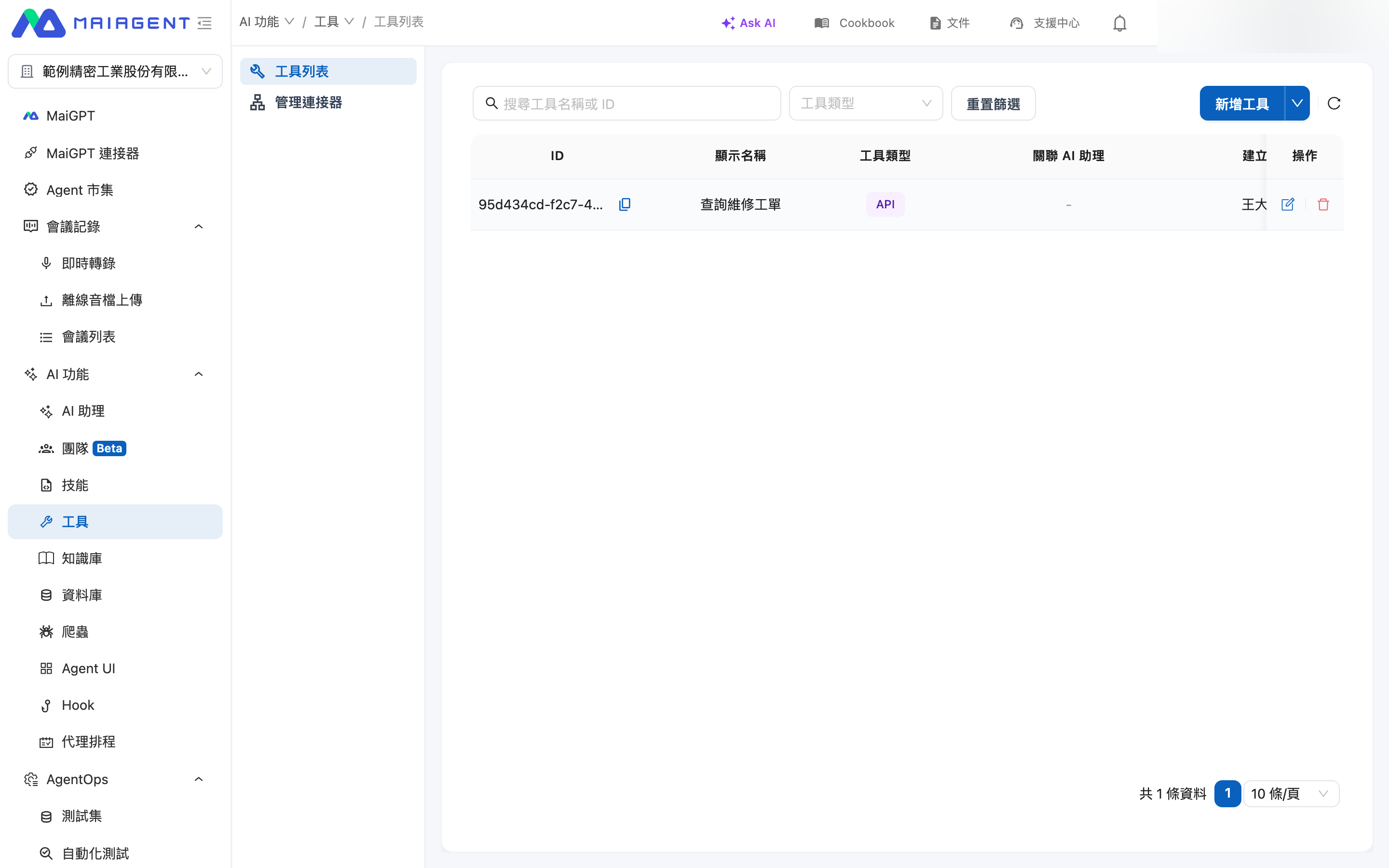
Task: Open 代理排程 in the sidebar
Action: [115, 742]
